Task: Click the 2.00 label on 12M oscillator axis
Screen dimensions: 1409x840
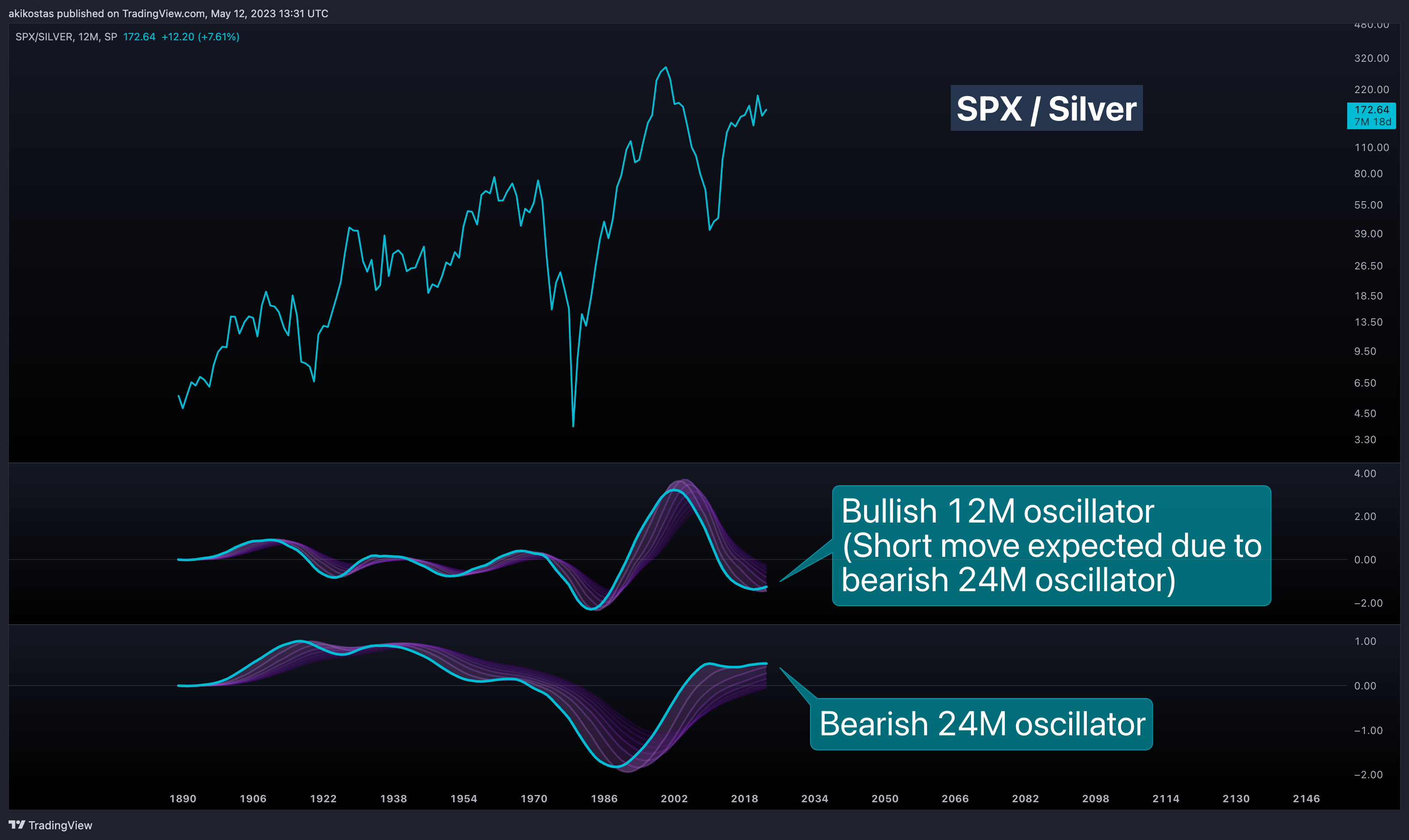Action: (x=1365, y=516)
